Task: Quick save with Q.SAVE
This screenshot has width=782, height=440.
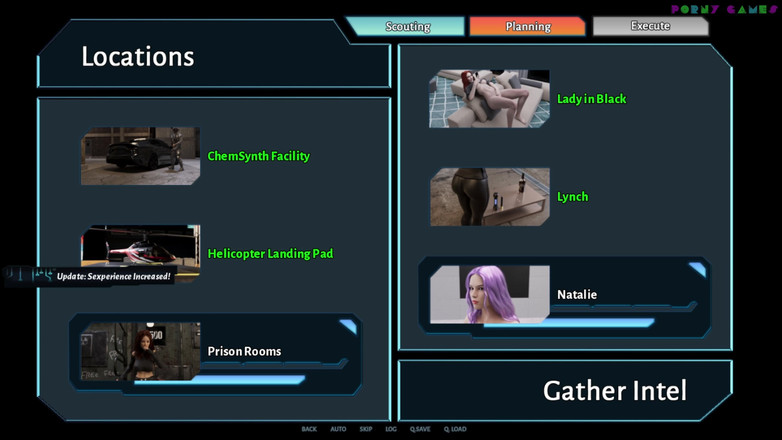Action: tap(420, 429)
